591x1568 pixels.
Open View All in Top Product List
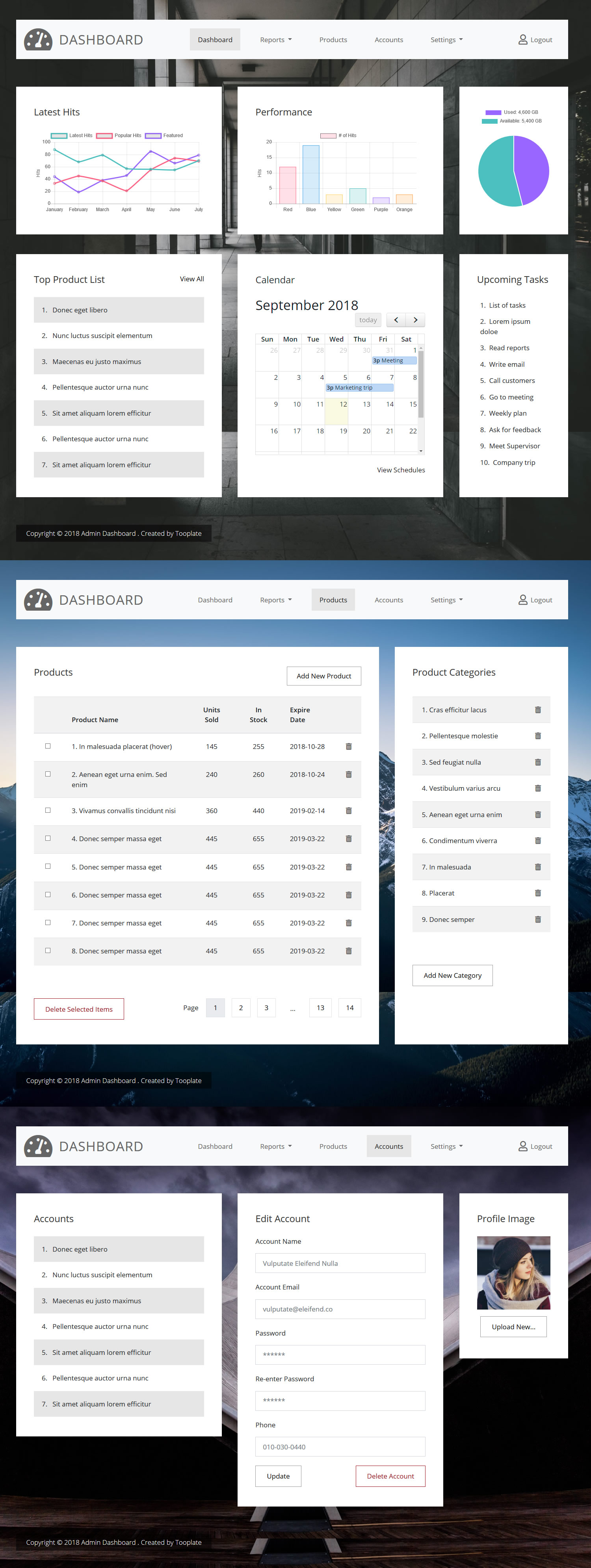192,279
